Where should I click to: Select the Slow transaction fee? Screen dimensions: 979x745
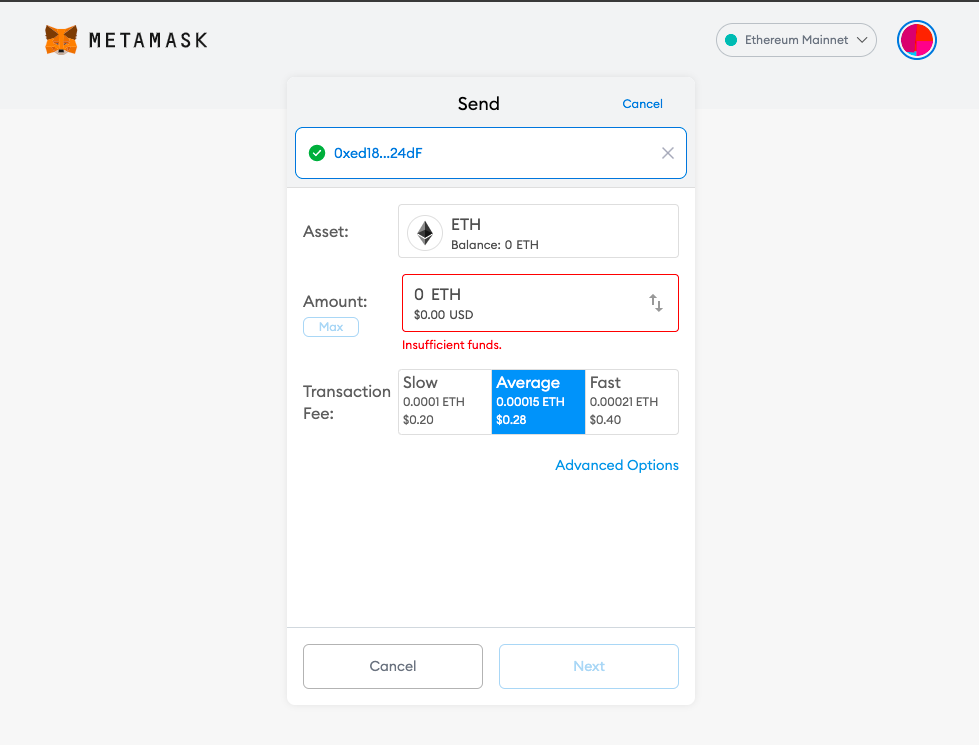pyautogui.click(x=445, y=402)
